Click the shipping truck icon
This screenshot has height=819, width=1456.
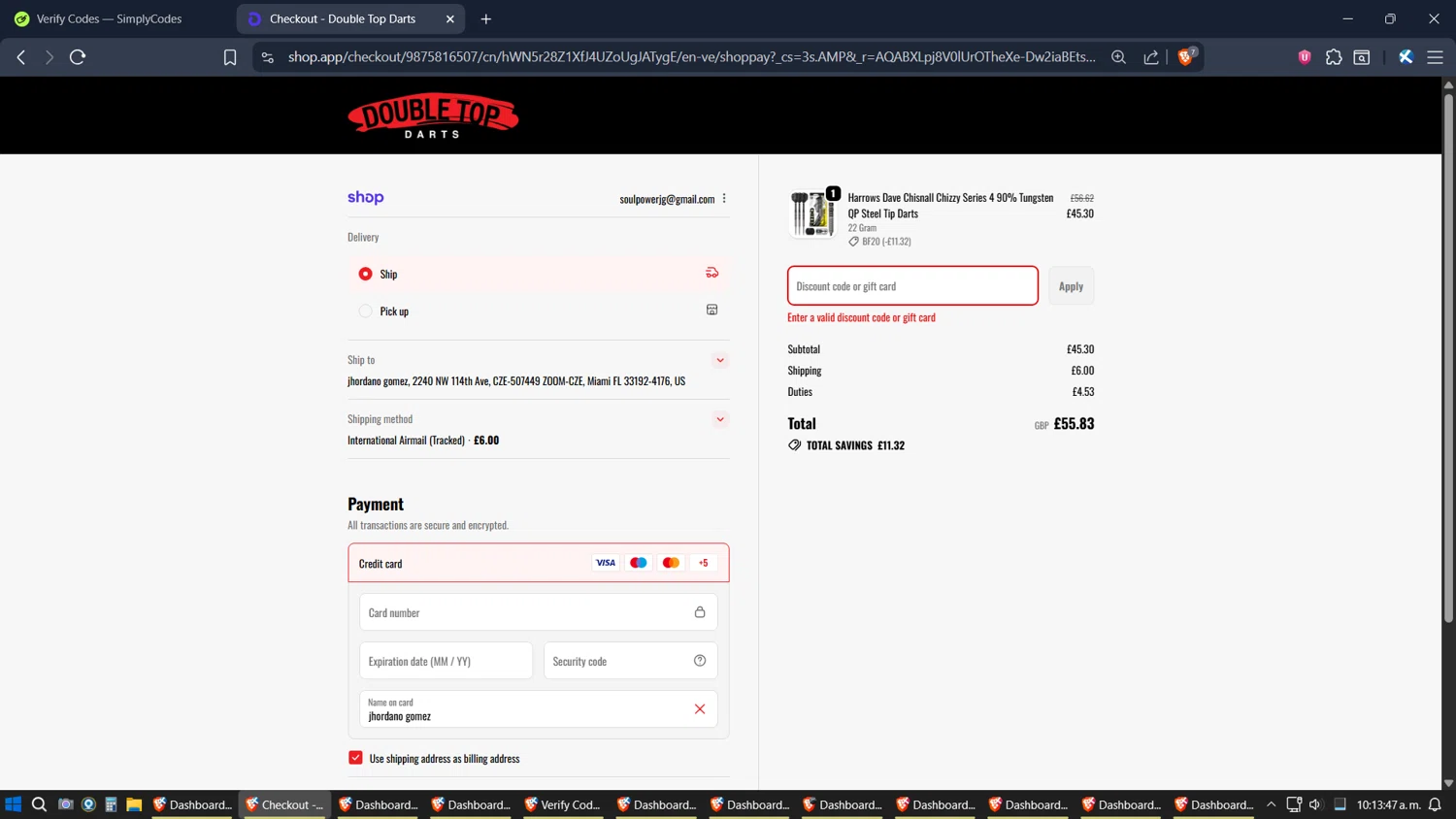tap(711, 273)
